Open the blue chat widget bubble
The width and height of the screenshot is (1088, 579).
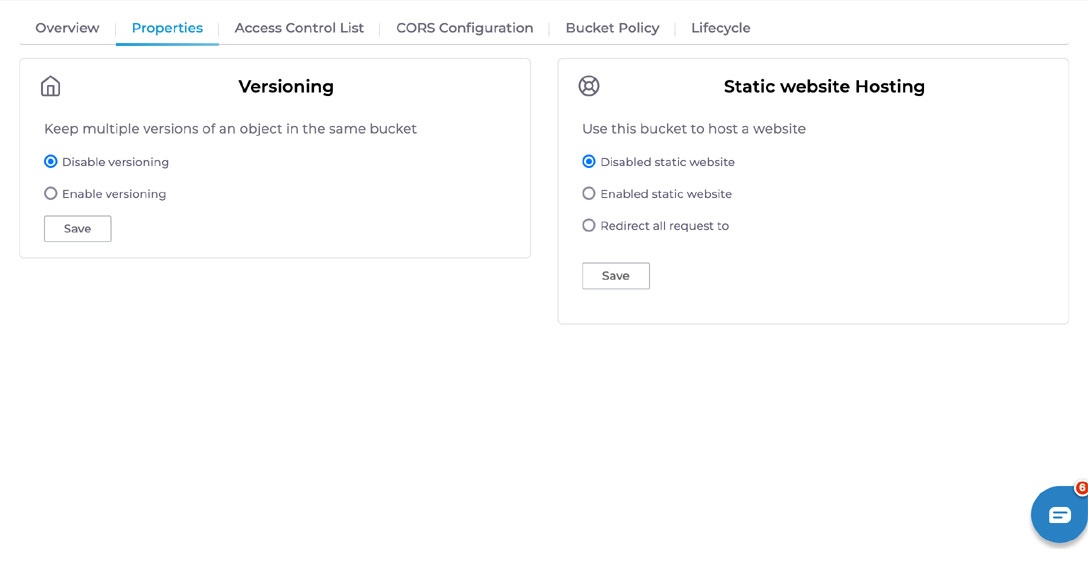pos(1058,515)
